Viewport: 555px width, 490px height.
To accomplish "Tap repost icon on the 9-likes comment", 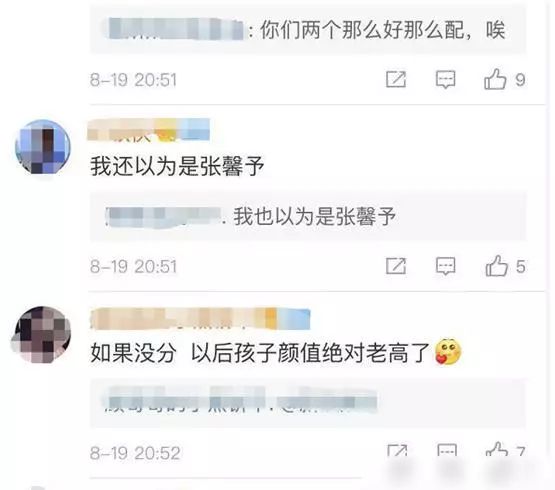I will point(396,79).
